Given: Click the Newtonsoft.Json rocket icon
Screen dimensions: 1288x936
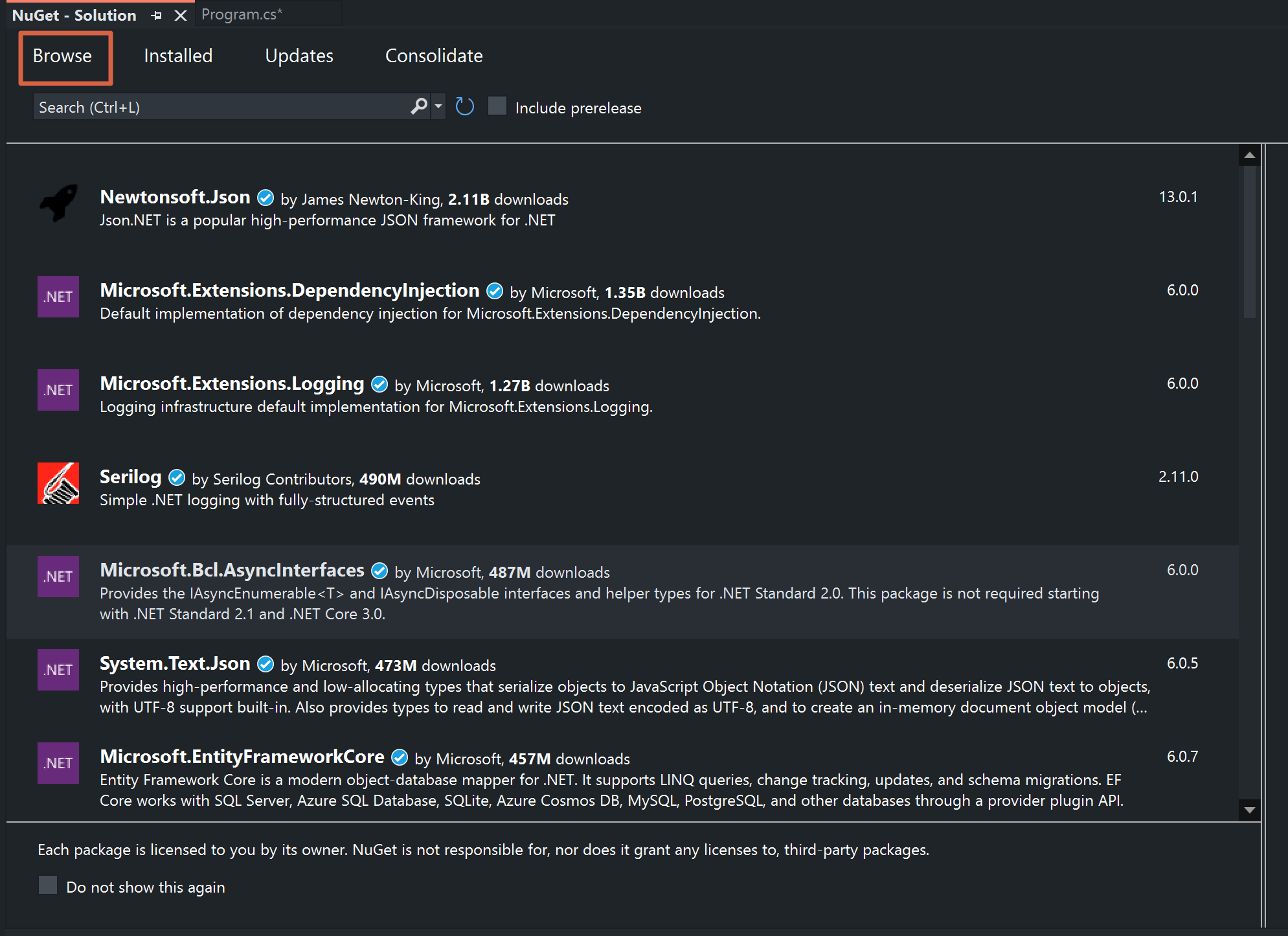Looking at the screenshot, I should click(58, 203).
